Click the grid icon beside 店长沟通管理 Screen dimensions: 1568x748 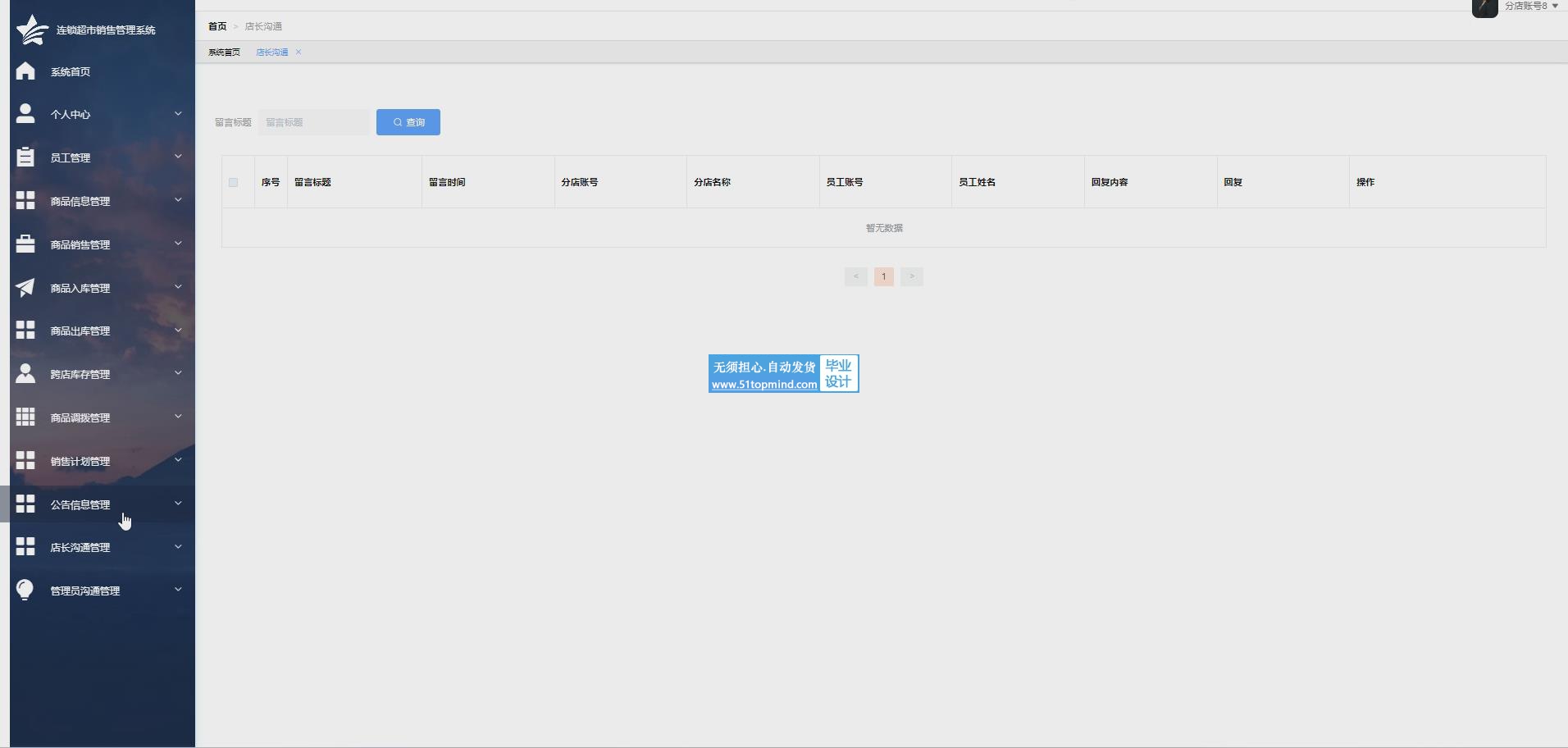25,546
